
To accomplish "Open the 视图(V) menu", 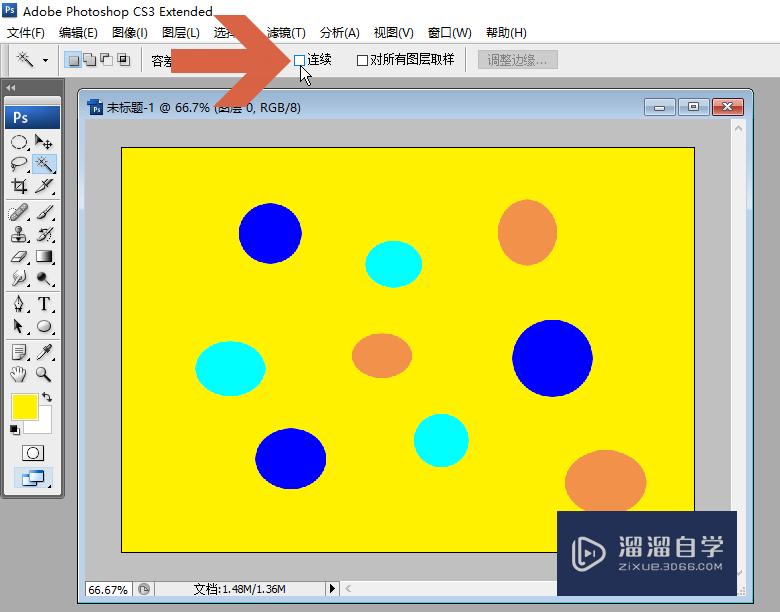I will [x=393, y=33].
